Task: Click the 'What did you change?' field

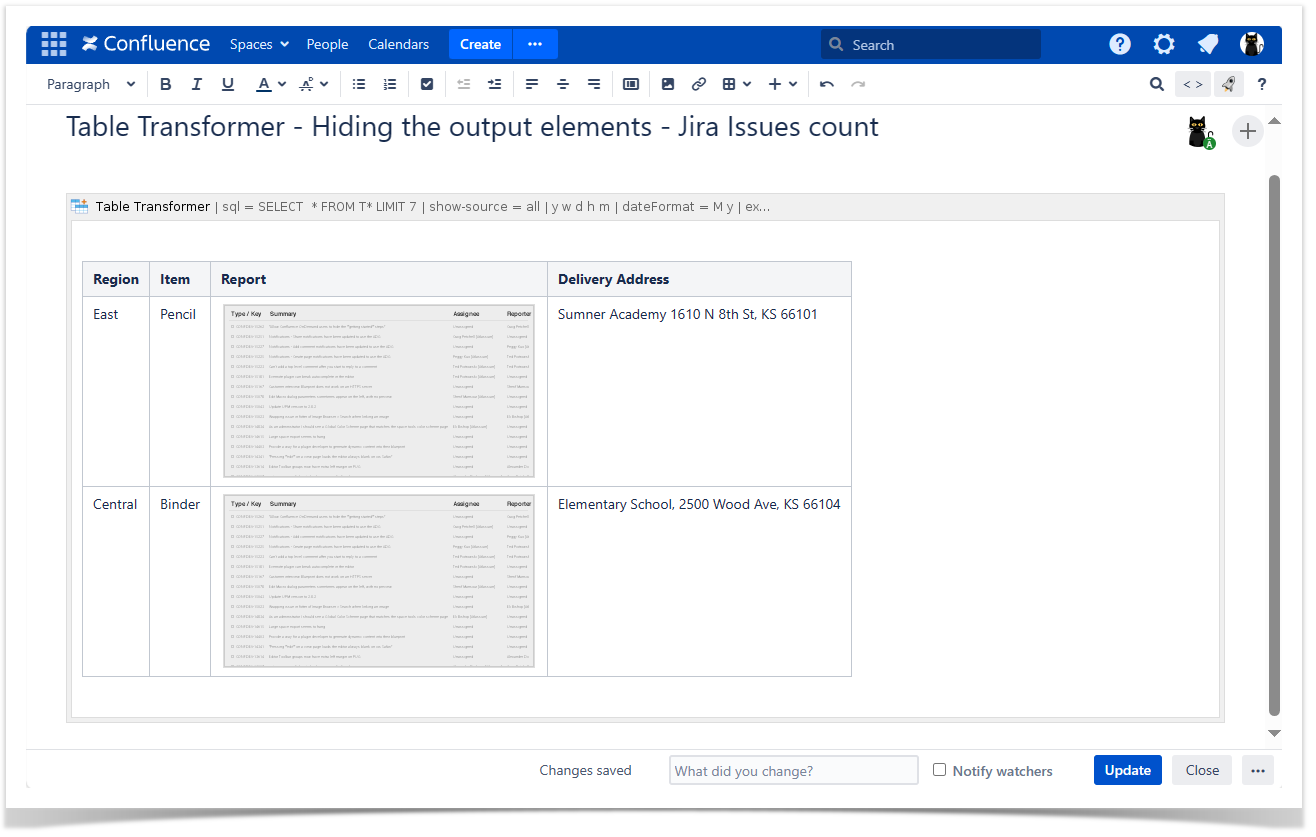Action: (x=793, y=770)
